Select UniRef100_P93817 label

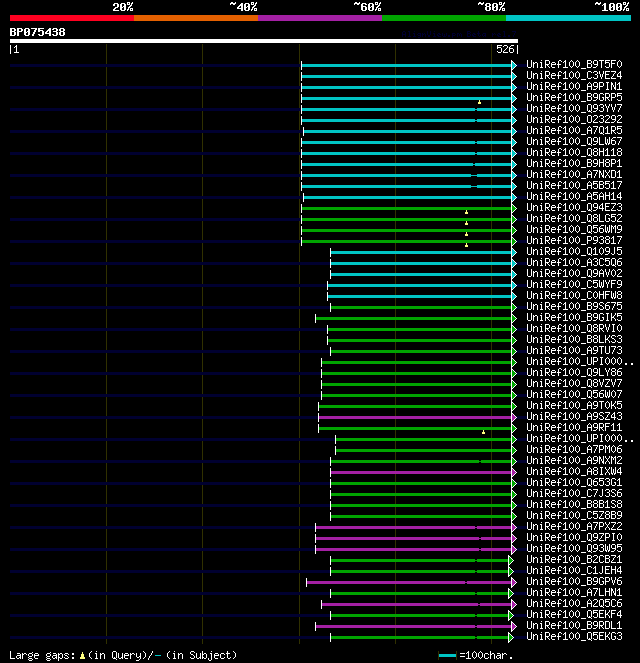coord(574,240)
